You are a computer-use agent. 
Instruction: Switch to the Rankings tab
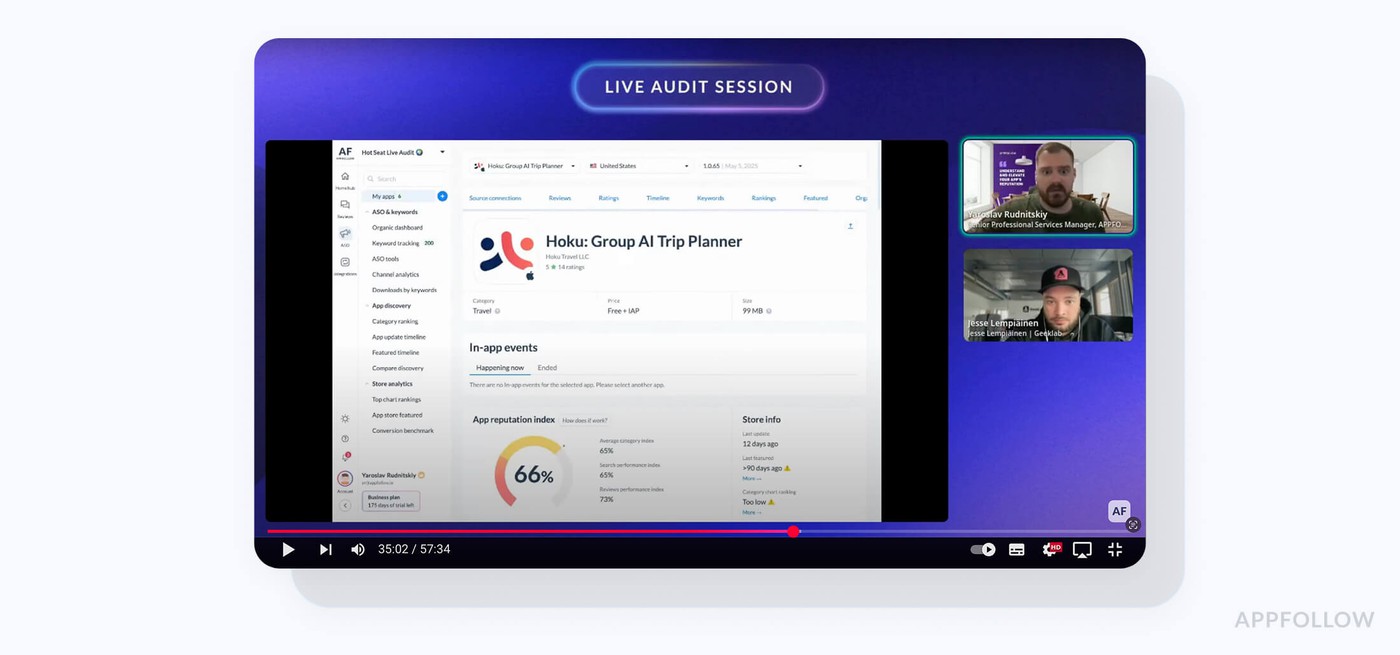click(x=764, y=198)
